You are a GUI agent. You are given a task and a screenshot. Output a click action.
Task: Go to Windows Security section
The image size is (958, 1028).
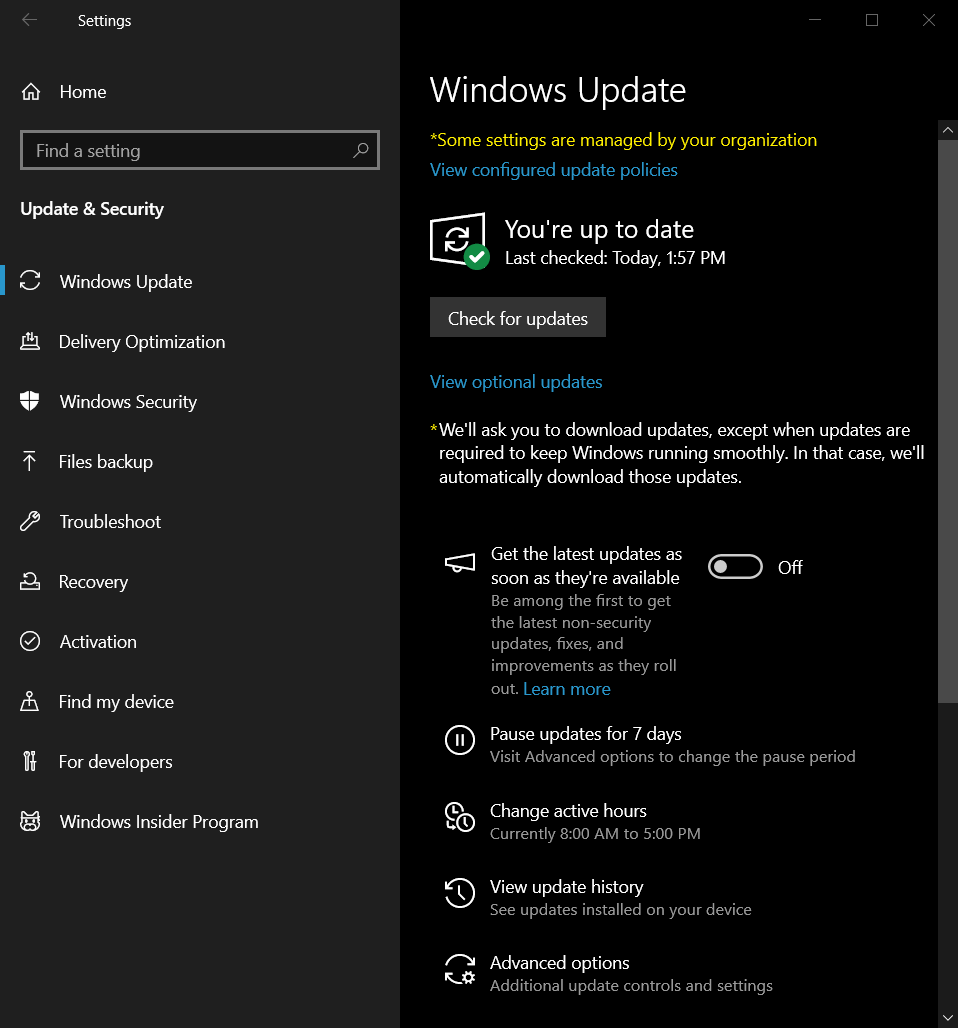[x=200, y=401]
